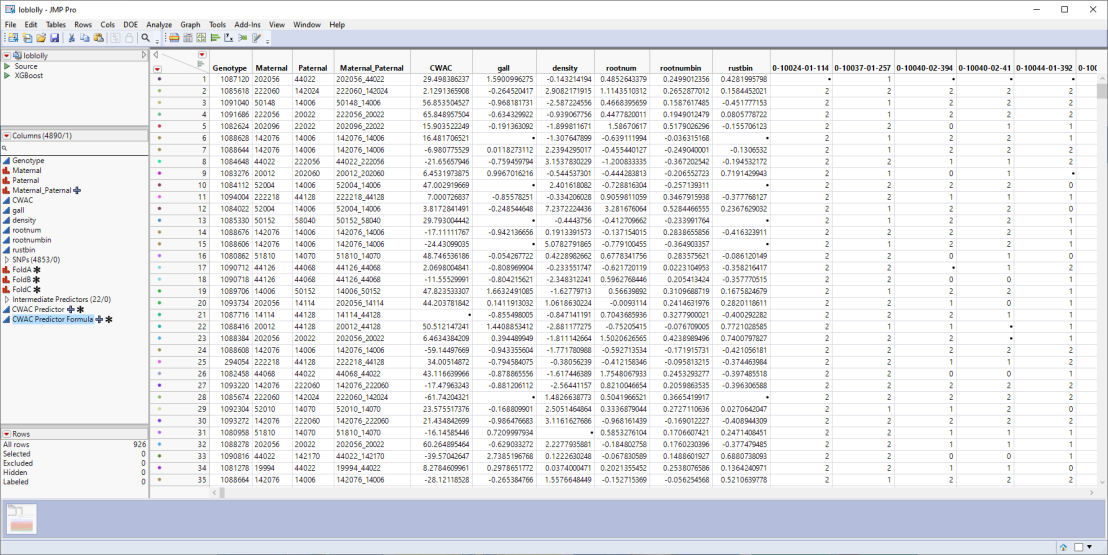Click the Paste clipboard toolbar icon

(x=97, y=38)
